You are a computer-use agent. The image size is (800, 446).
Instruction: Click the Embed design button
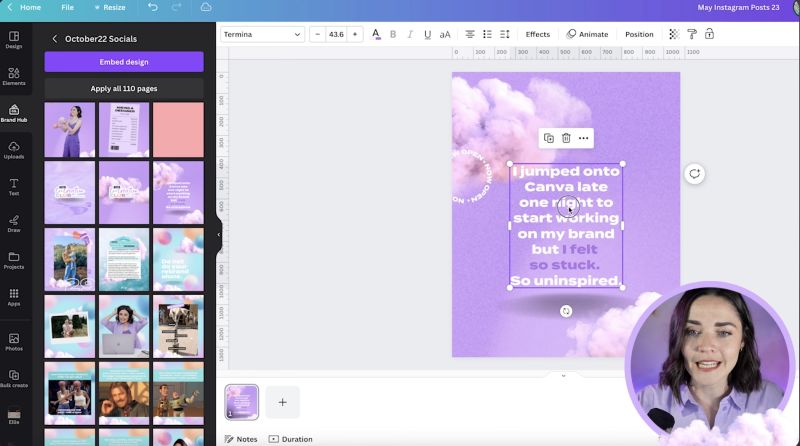point(124,62)
